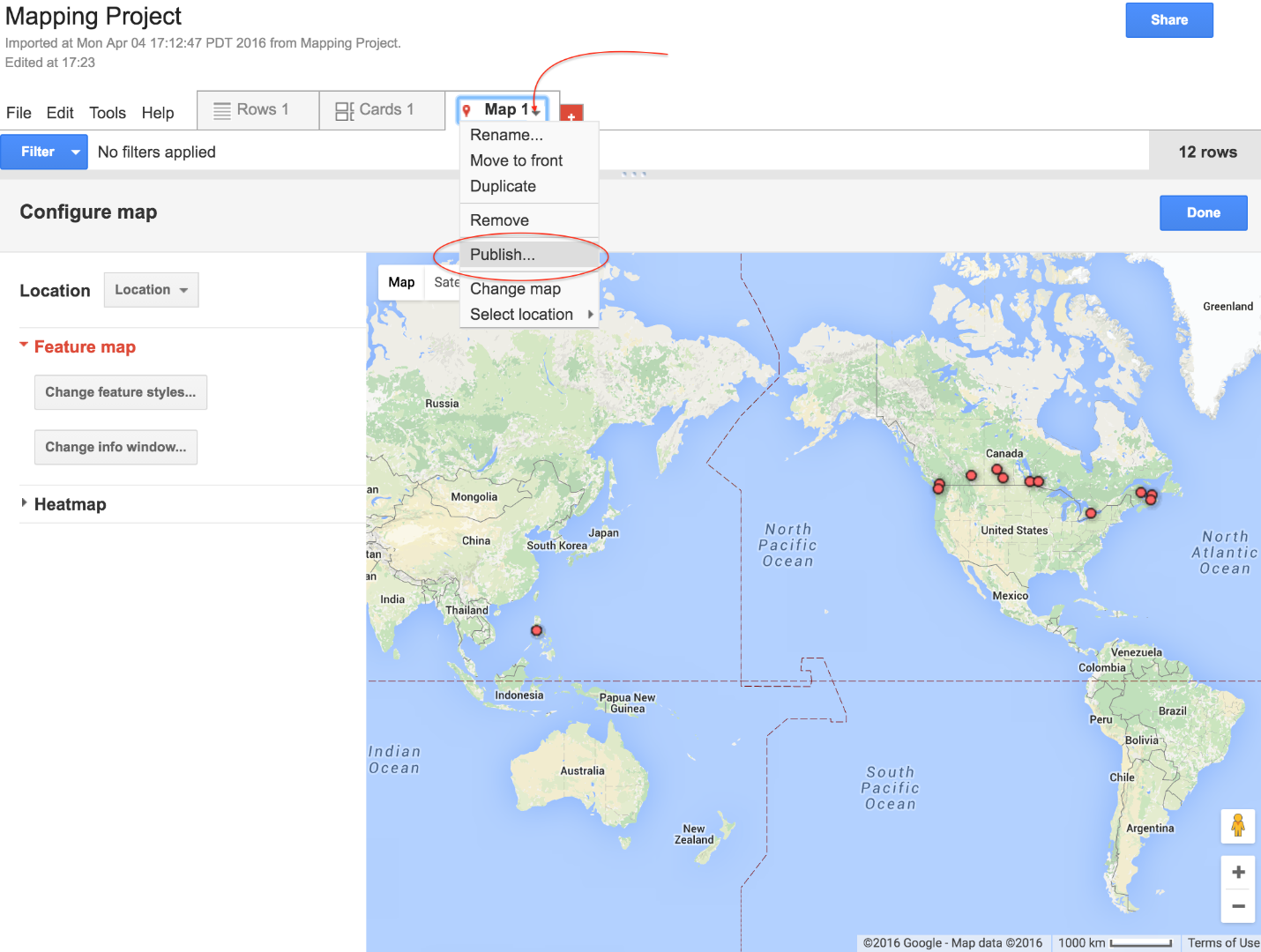Zoom out using the minus control on the map
The width and height of the screenshot is (1261, 952).
[x=1238, y=905]
